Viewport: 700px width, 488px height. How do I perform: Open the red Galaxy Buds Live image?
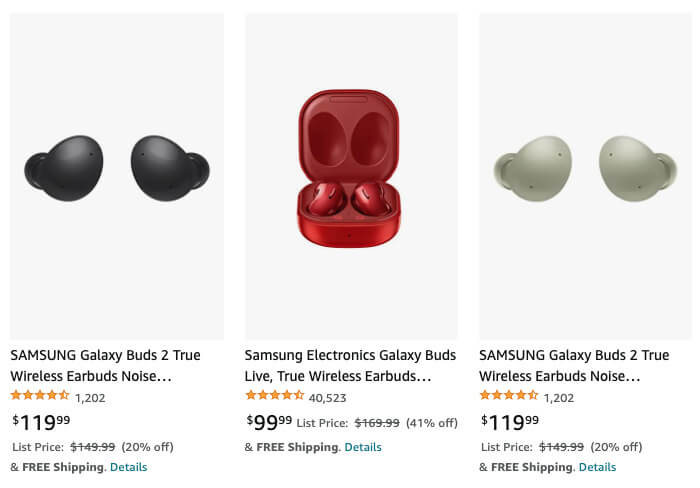tap(350, 170)
